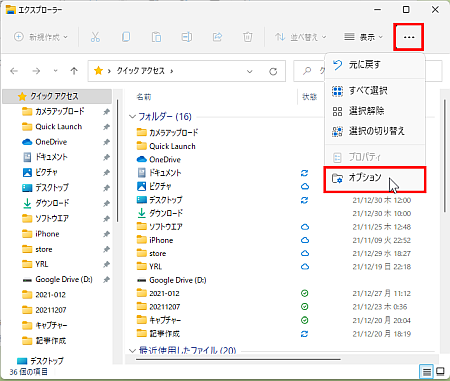Click the file list vertical scrollbar
Viewport: 450px width, 381px height.
click(x=445, y=156)
